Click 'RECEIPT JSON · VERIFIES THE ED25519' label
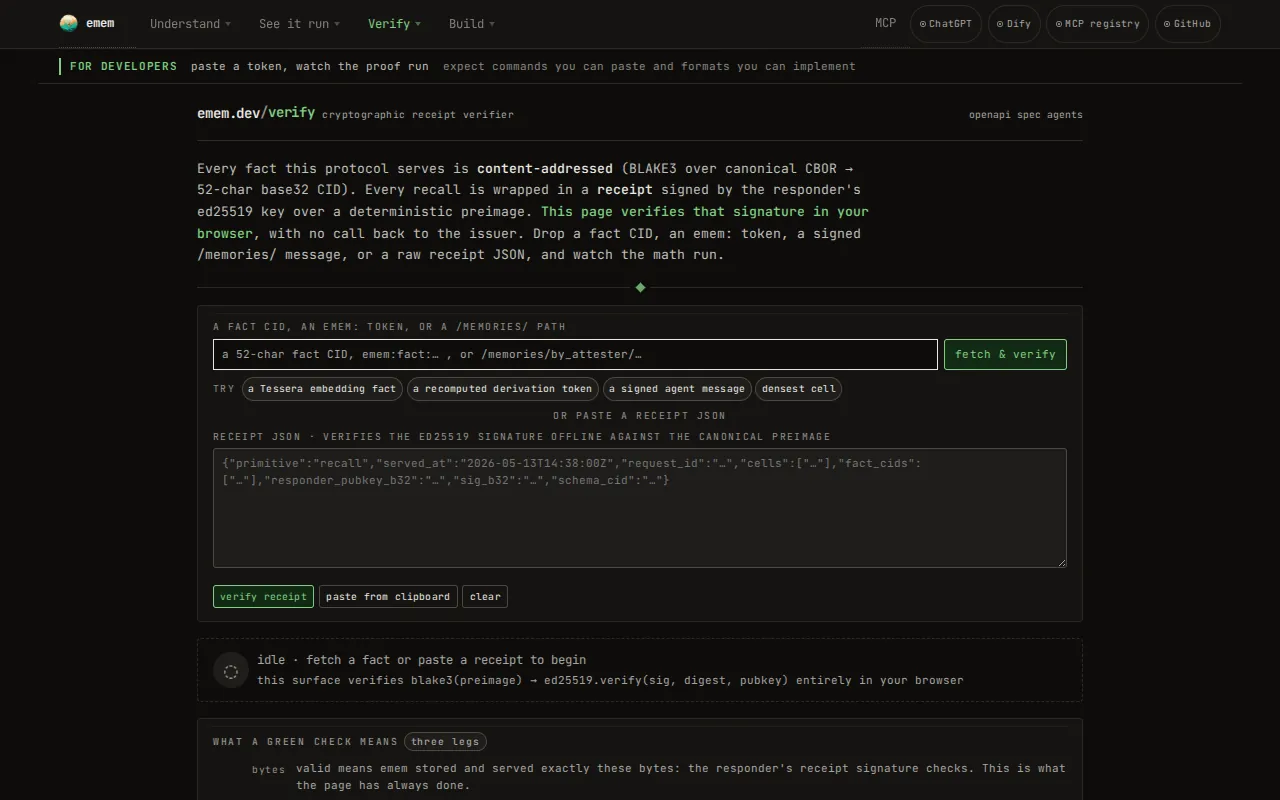 (522, 437)
